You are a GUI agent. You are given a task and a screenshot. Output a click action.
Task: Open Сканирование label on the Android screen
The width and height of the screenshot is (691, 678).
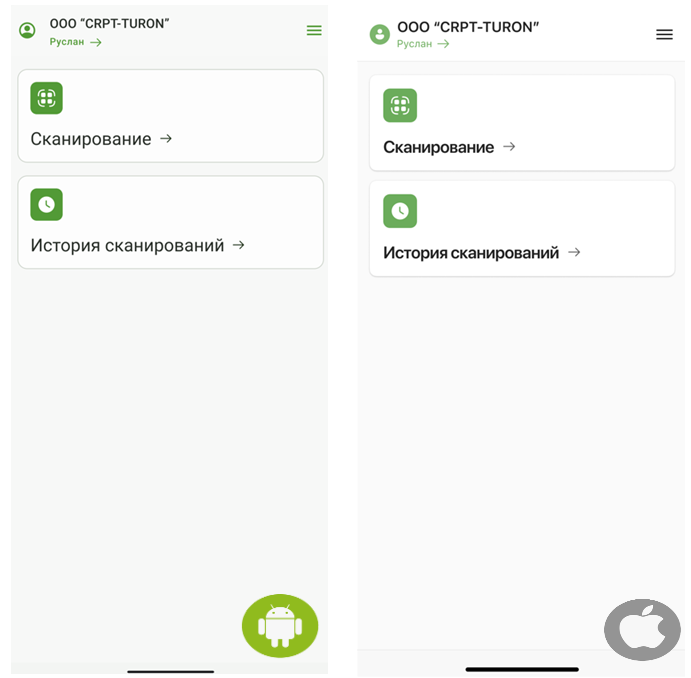tap(91, 139)
